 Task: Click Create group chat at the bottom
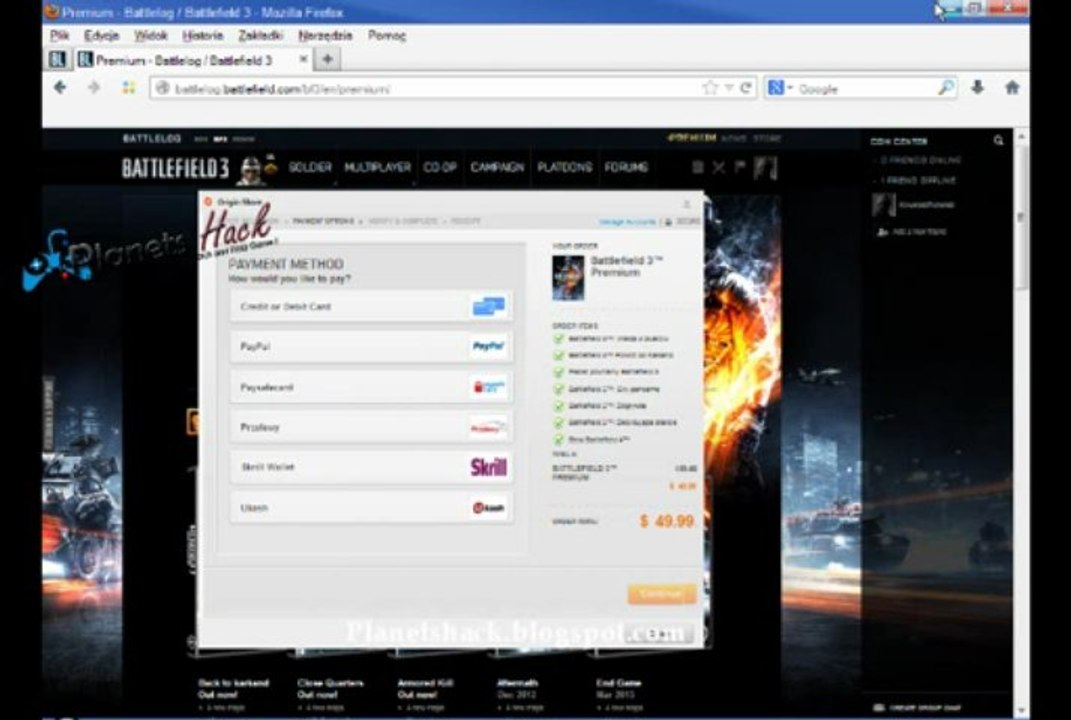tap(917, 708)
